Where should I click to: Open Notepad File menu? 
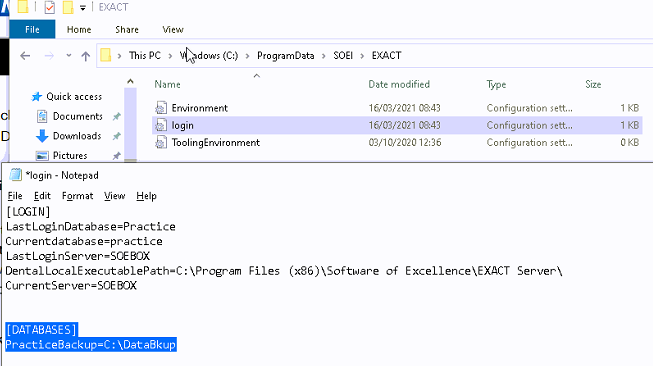pyautogui.click(x=15, y=196)
